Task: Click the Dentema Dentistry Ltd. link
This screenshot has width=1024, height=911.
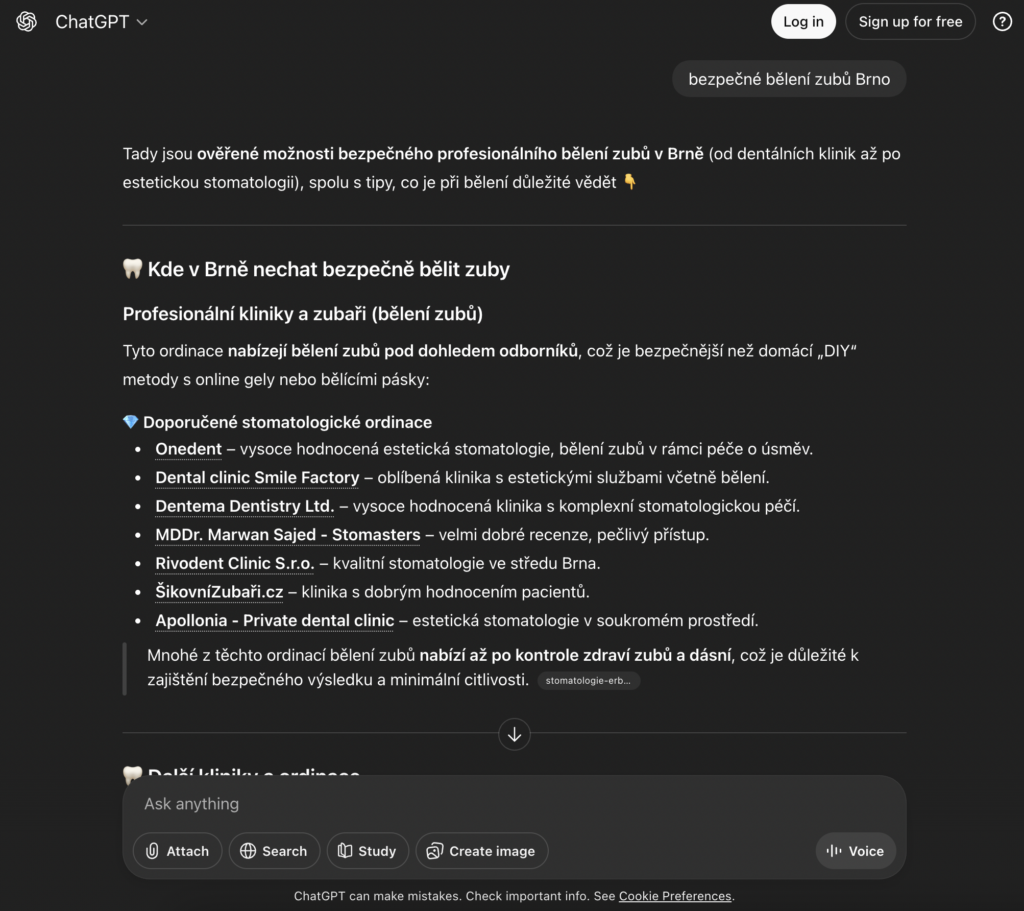Action: pos(244,506)
